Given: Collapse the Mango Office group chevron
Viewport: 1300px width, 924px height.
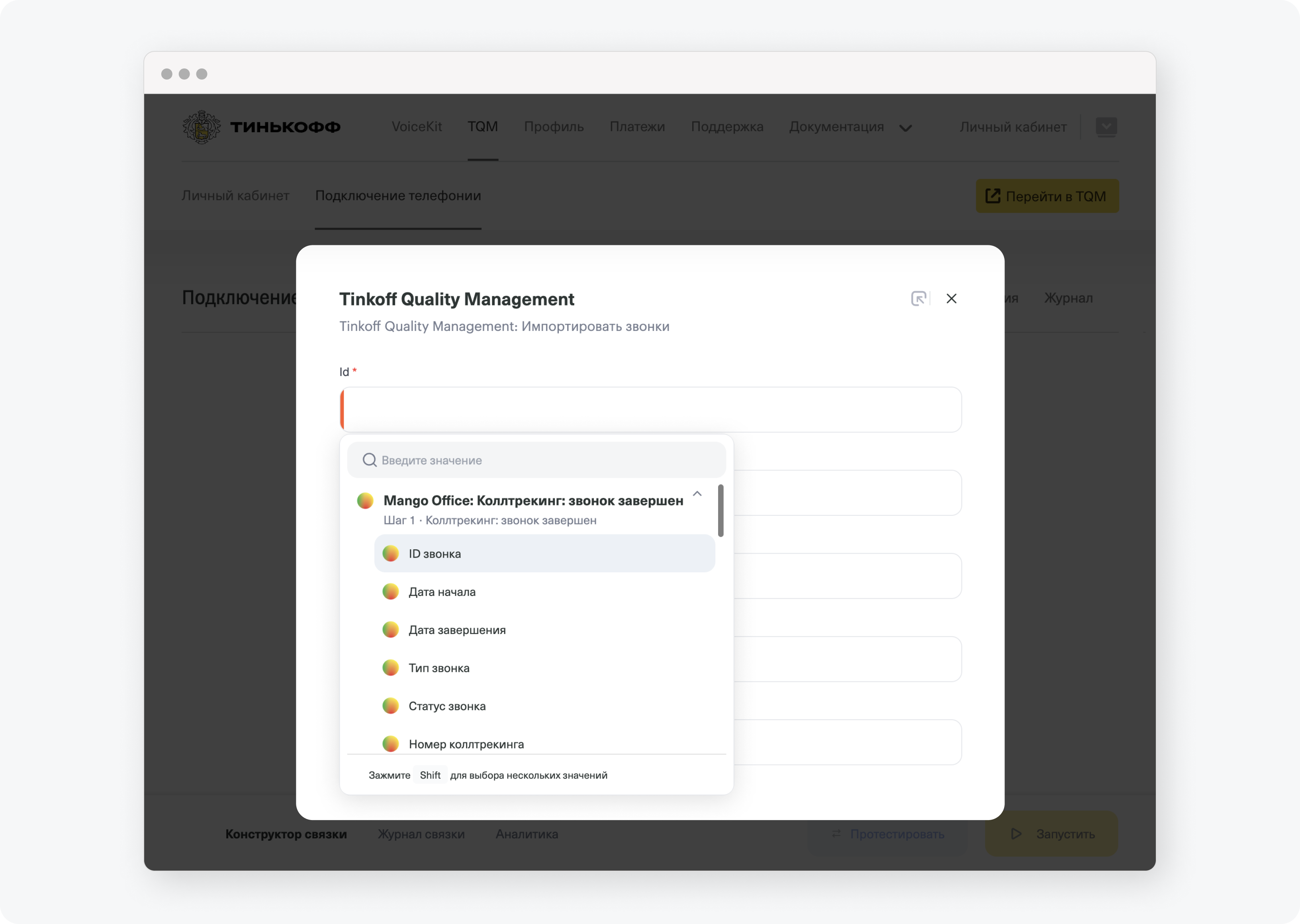Looking at the screenshot, I should [x=697, y=494].
